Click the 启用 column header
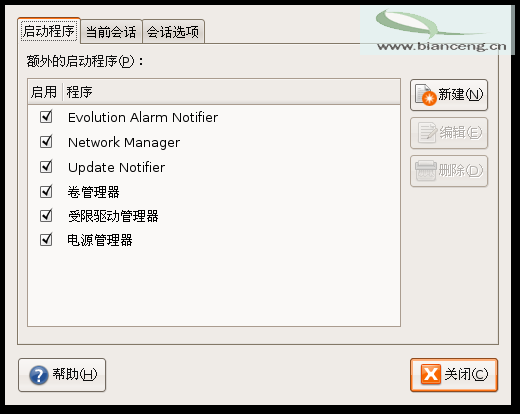Viewport: 520px width, 414px height. 45,92
